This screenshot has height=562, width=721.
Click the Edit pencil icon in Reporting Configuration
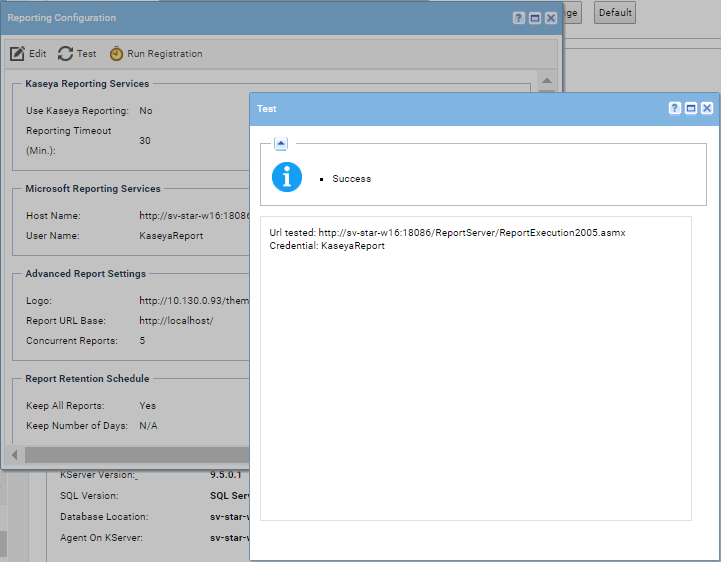(x=17, y=54)
